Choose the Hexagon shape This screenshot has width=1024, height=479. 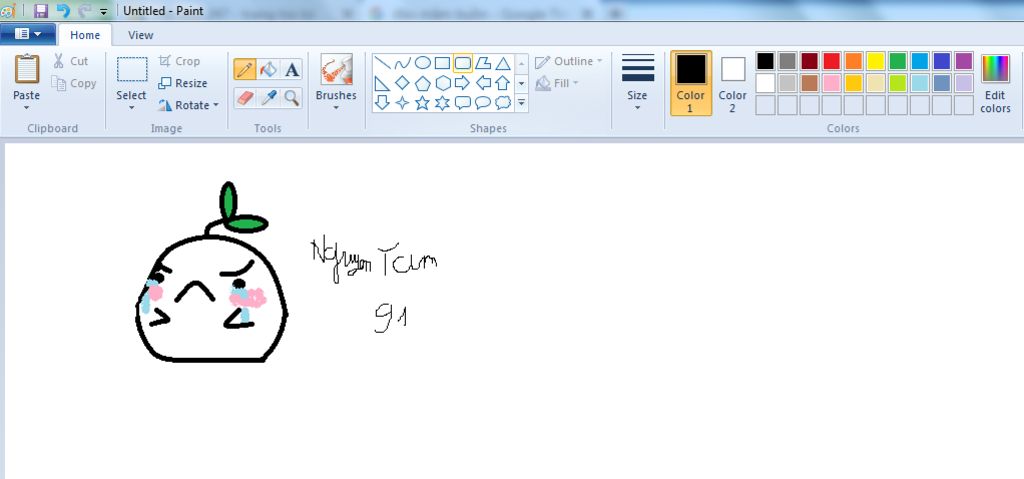pyautogui.click(x=443, y=83)
